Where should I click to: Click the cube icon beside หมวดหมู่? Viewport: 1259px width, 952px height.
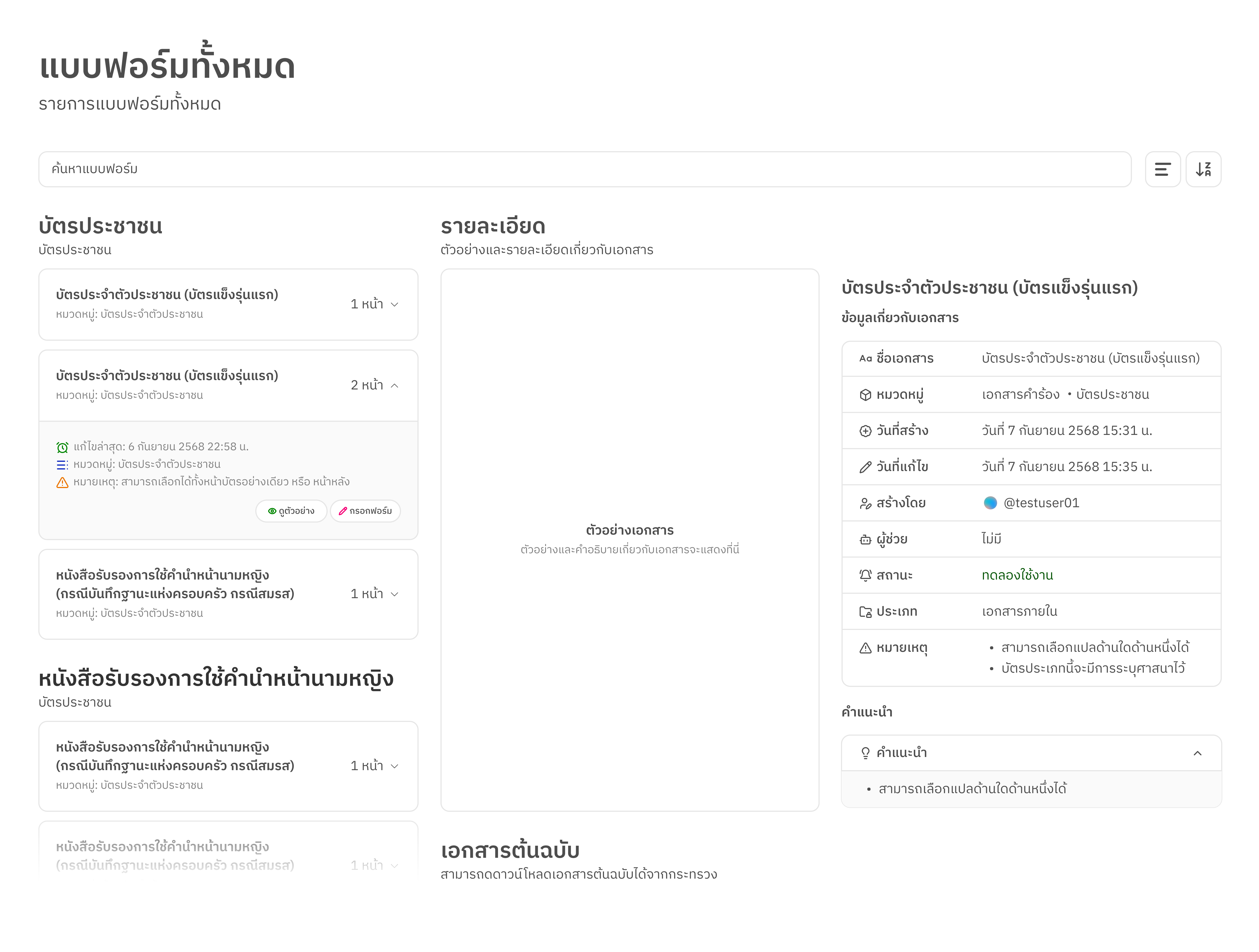(865, 395)
